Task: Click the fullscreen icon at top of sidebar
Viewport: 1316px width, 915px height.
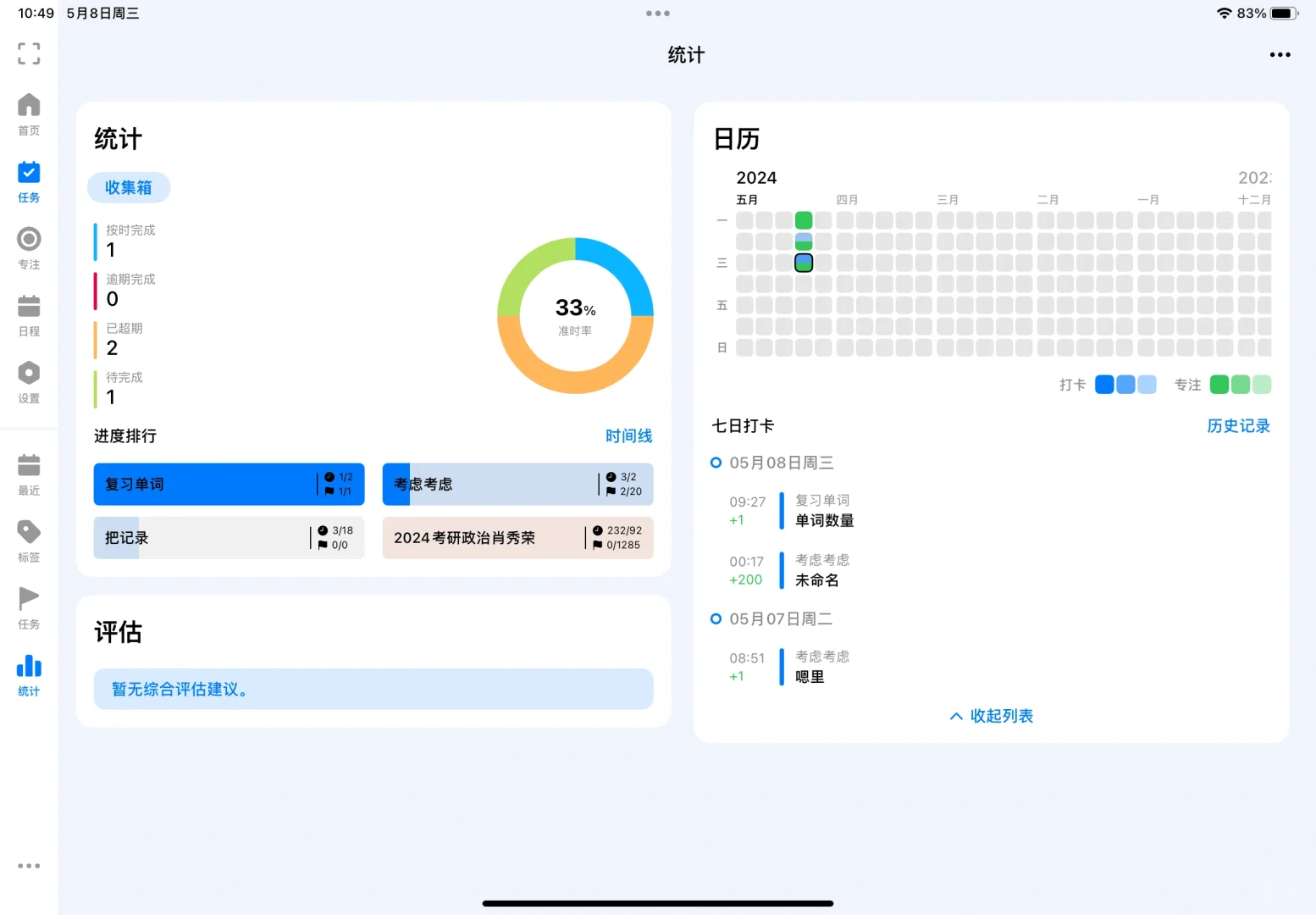Action: pos(29,53)
